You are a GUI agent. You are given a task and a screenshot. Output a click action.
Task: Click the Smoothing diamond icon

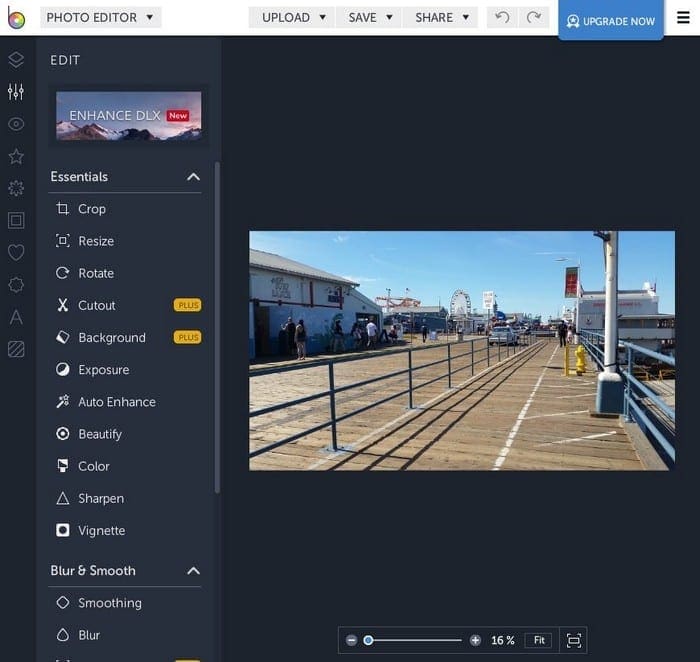pyautogui.click(x=62, y=602)
